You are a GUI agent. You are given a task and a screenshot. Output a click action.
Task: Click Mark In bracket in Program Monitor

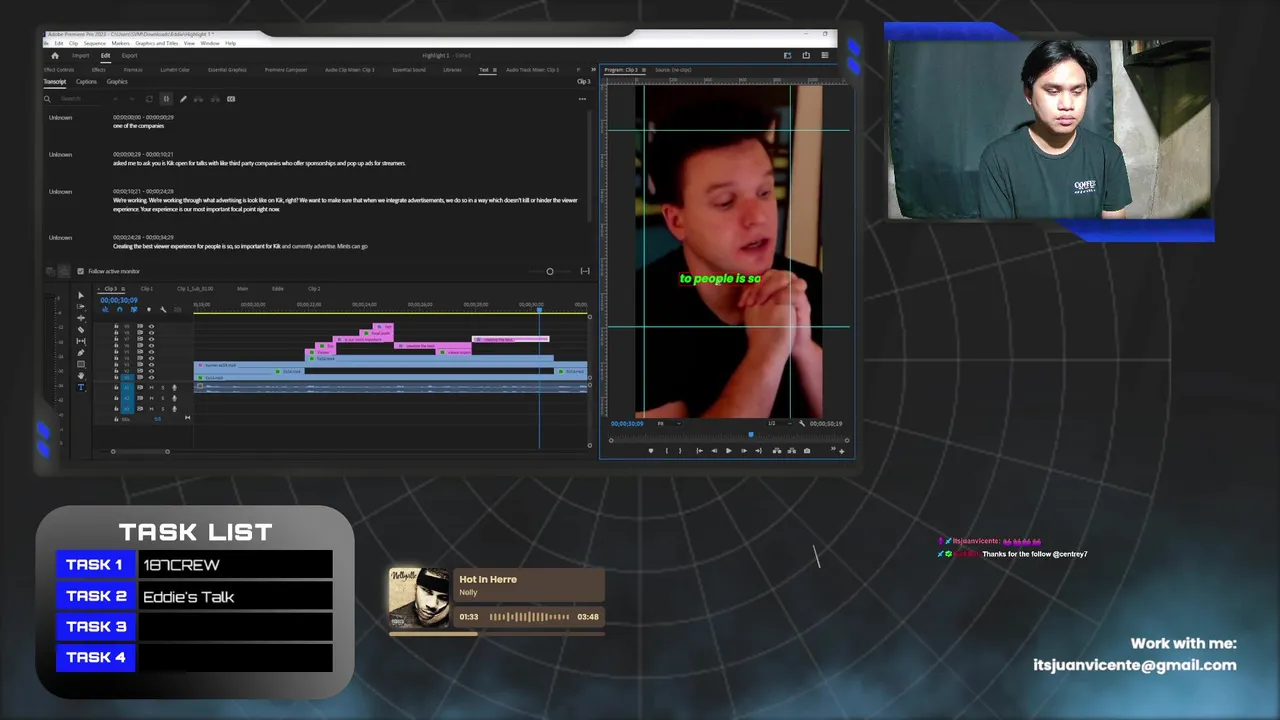667,451
